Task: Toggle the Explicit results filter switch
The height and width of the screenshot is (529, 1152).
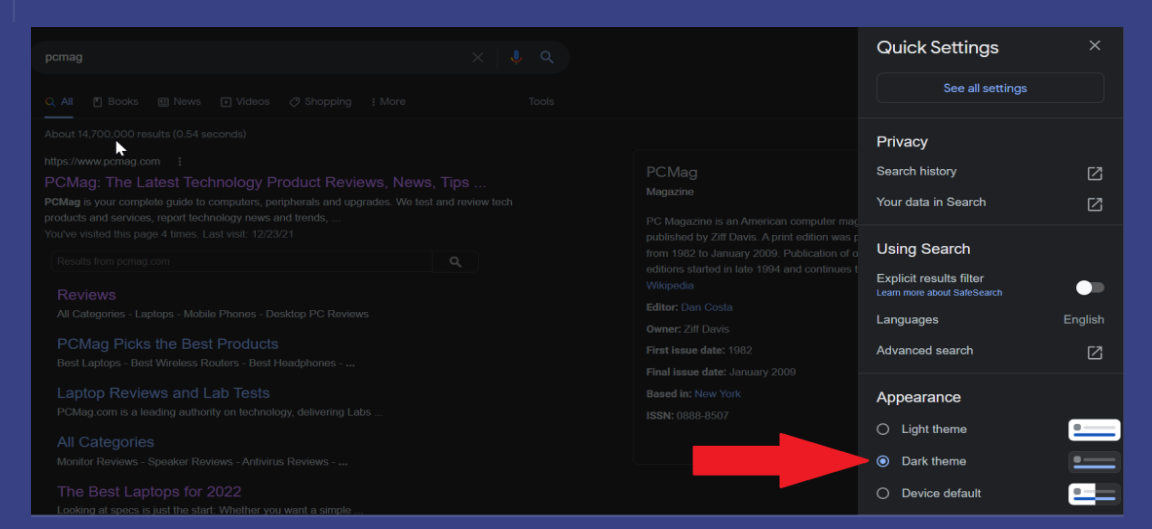Action: tap(1090, 287)
